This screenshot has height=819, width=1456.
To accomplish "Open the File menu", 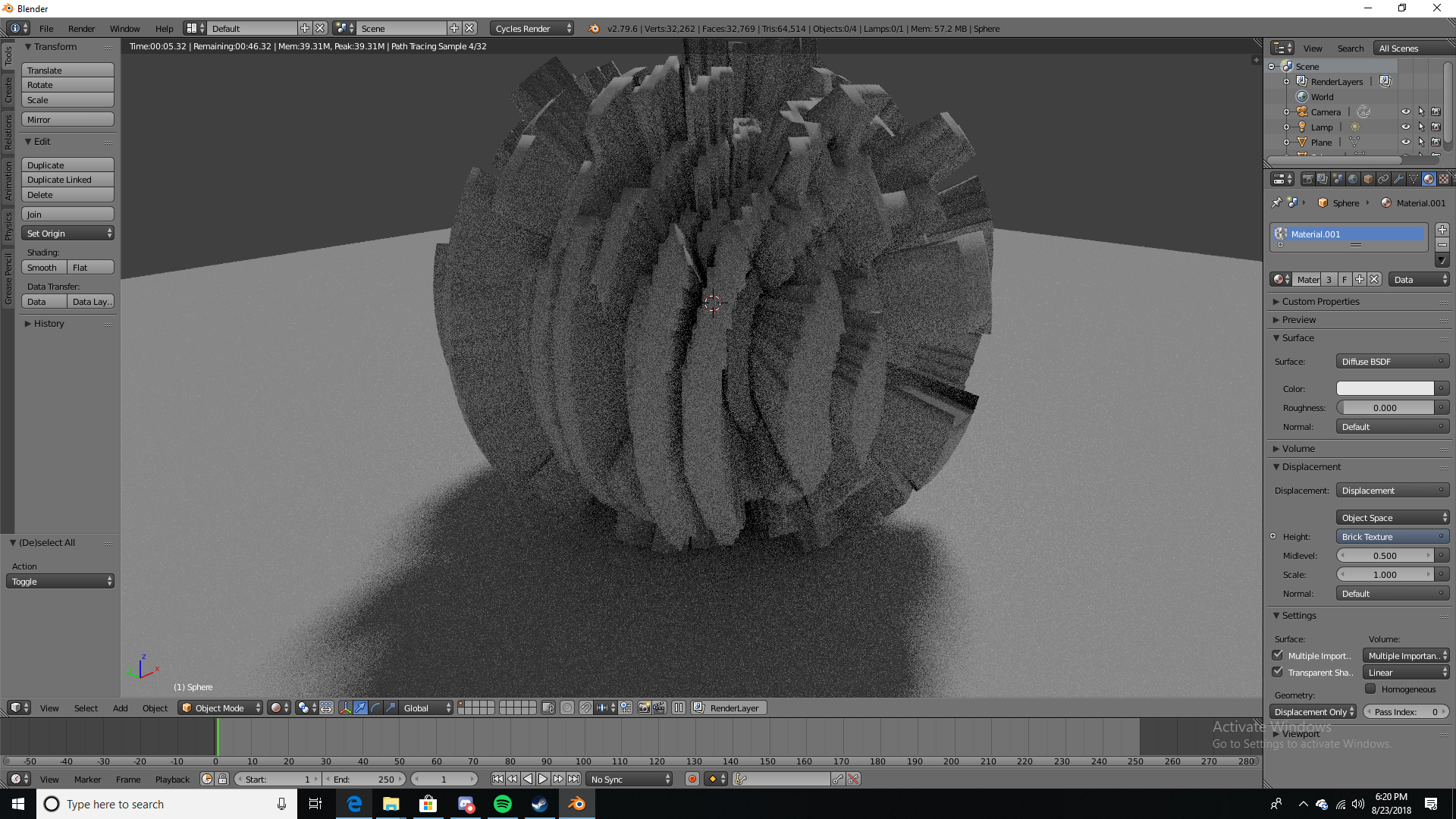I will pos(46,28).
